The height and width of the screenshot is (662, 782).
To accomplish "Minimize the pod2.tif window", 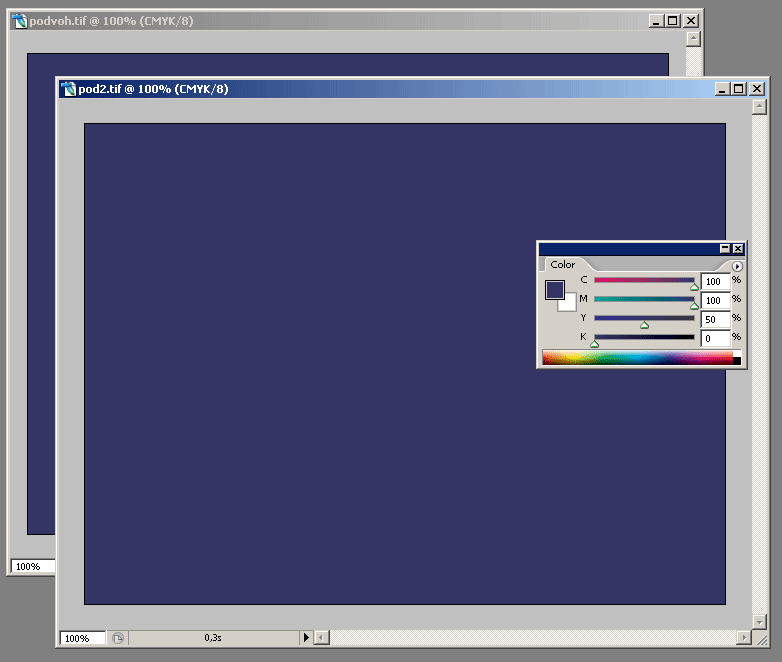I will click(x=723, y=89).
